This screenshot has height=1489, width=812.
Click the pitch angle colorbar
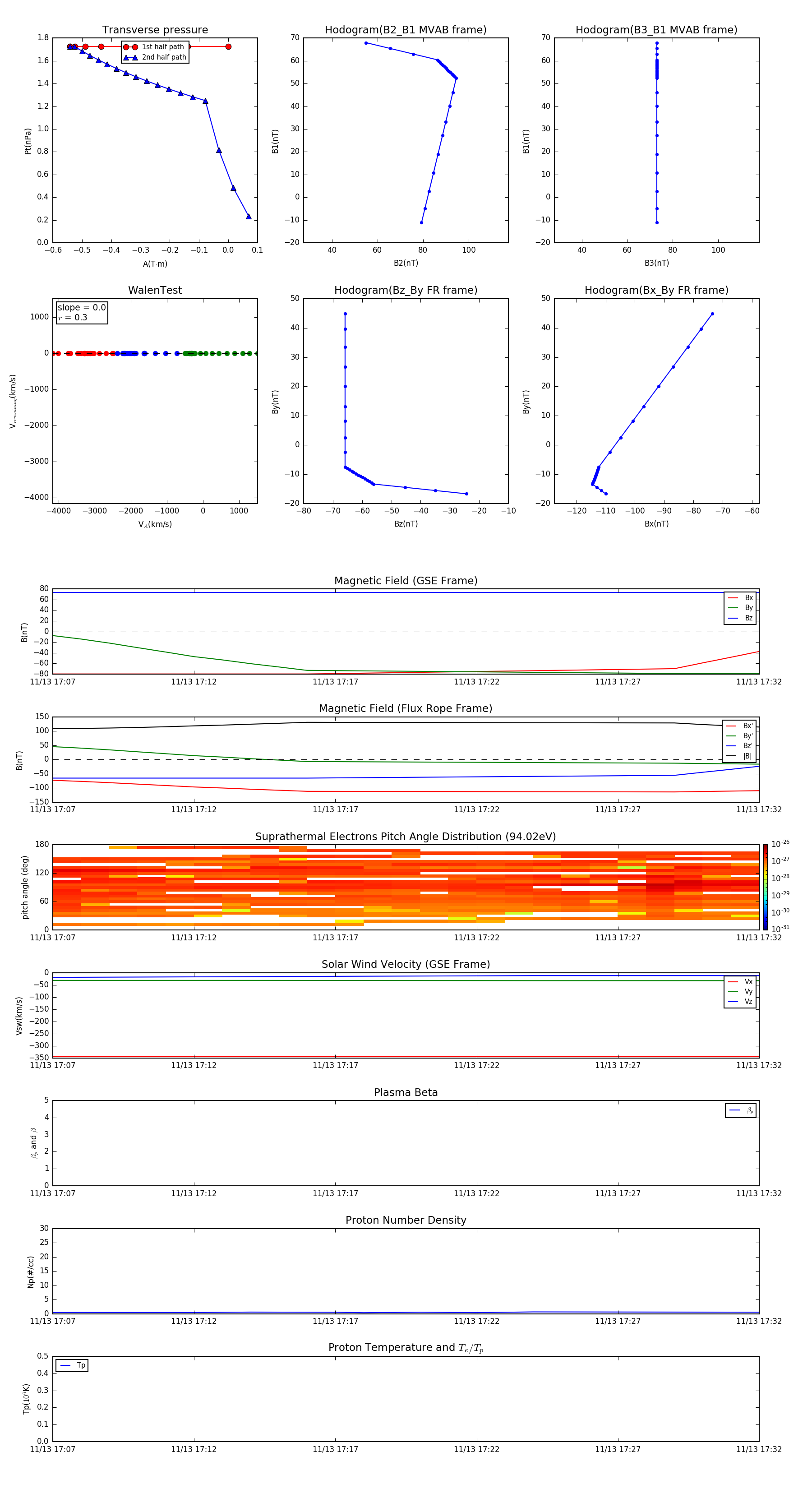765,887
